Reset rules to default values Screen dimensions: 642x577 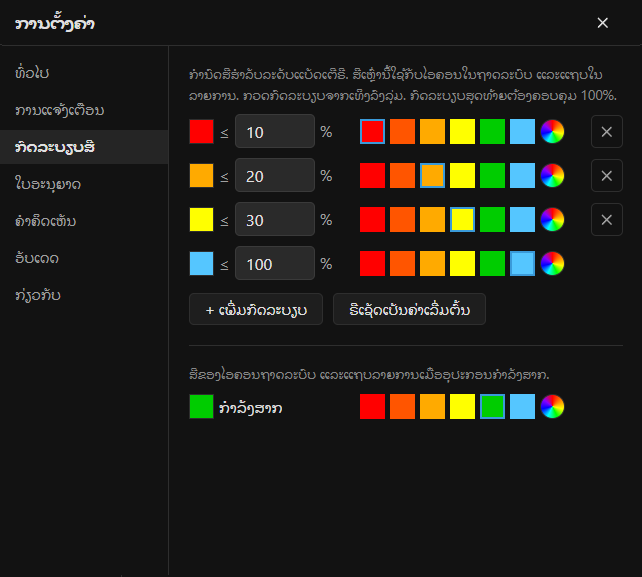click(409, 309)
